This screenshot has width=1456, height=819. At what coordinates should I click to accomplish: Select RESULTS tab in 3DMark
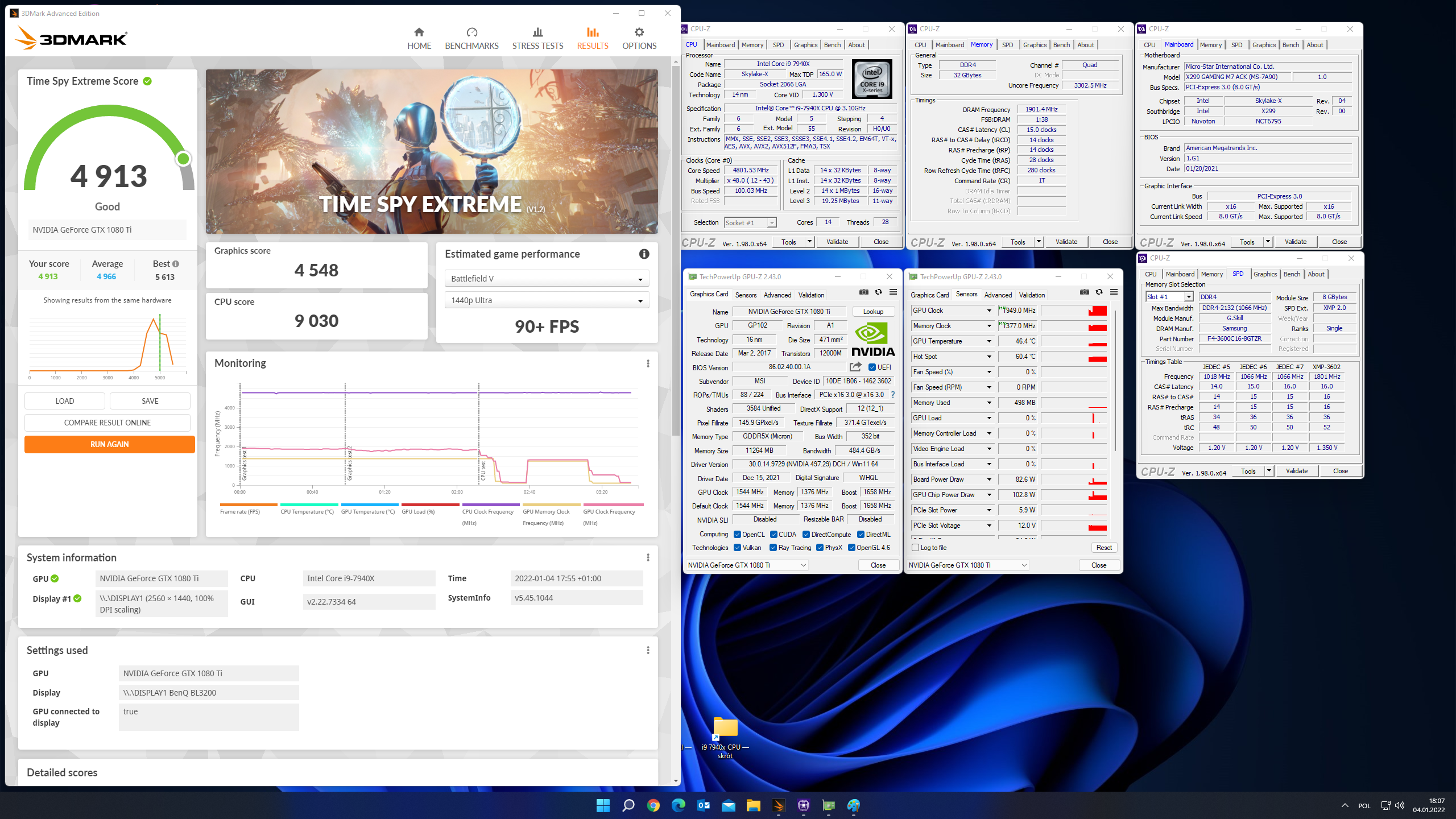tap(593, 38)
